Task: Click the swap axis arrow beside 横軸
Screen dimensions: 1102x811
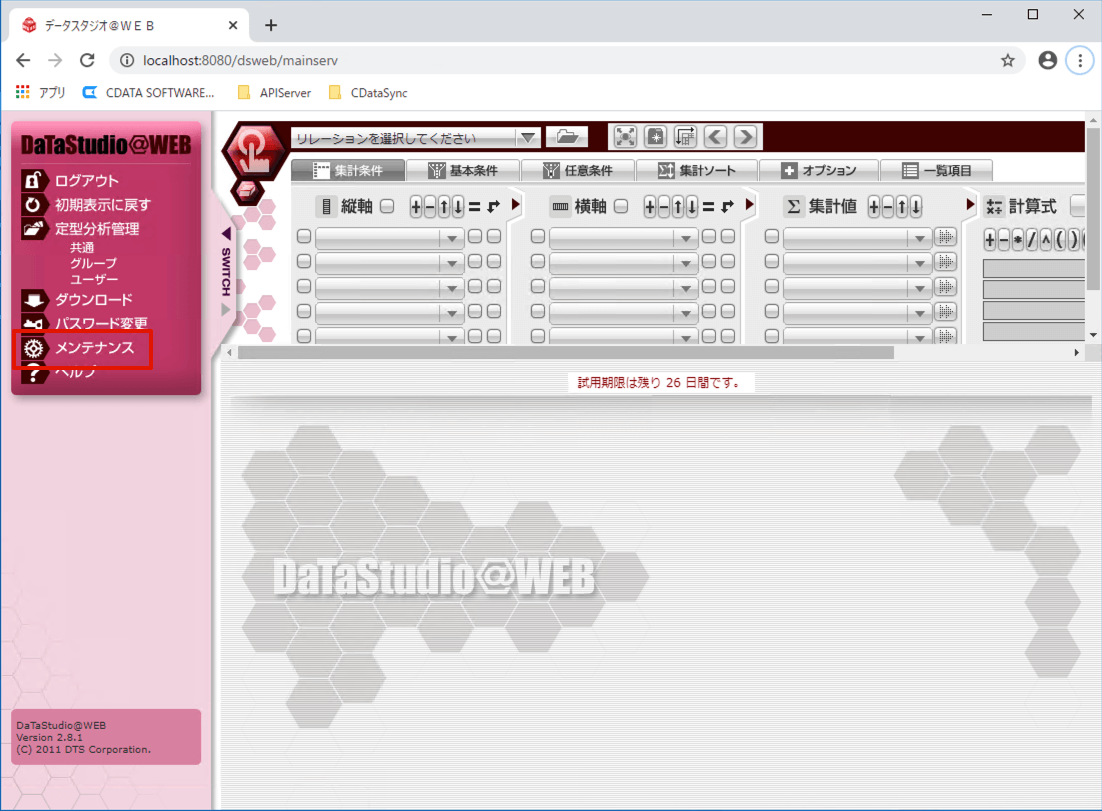Action: click(727, 207)
